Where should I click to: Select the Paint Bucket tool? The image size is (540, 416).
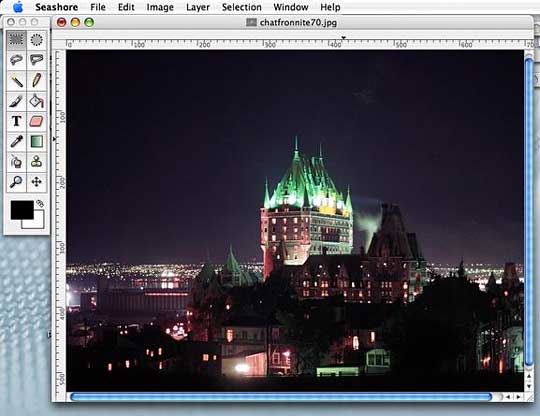click(x=37, y=101)
